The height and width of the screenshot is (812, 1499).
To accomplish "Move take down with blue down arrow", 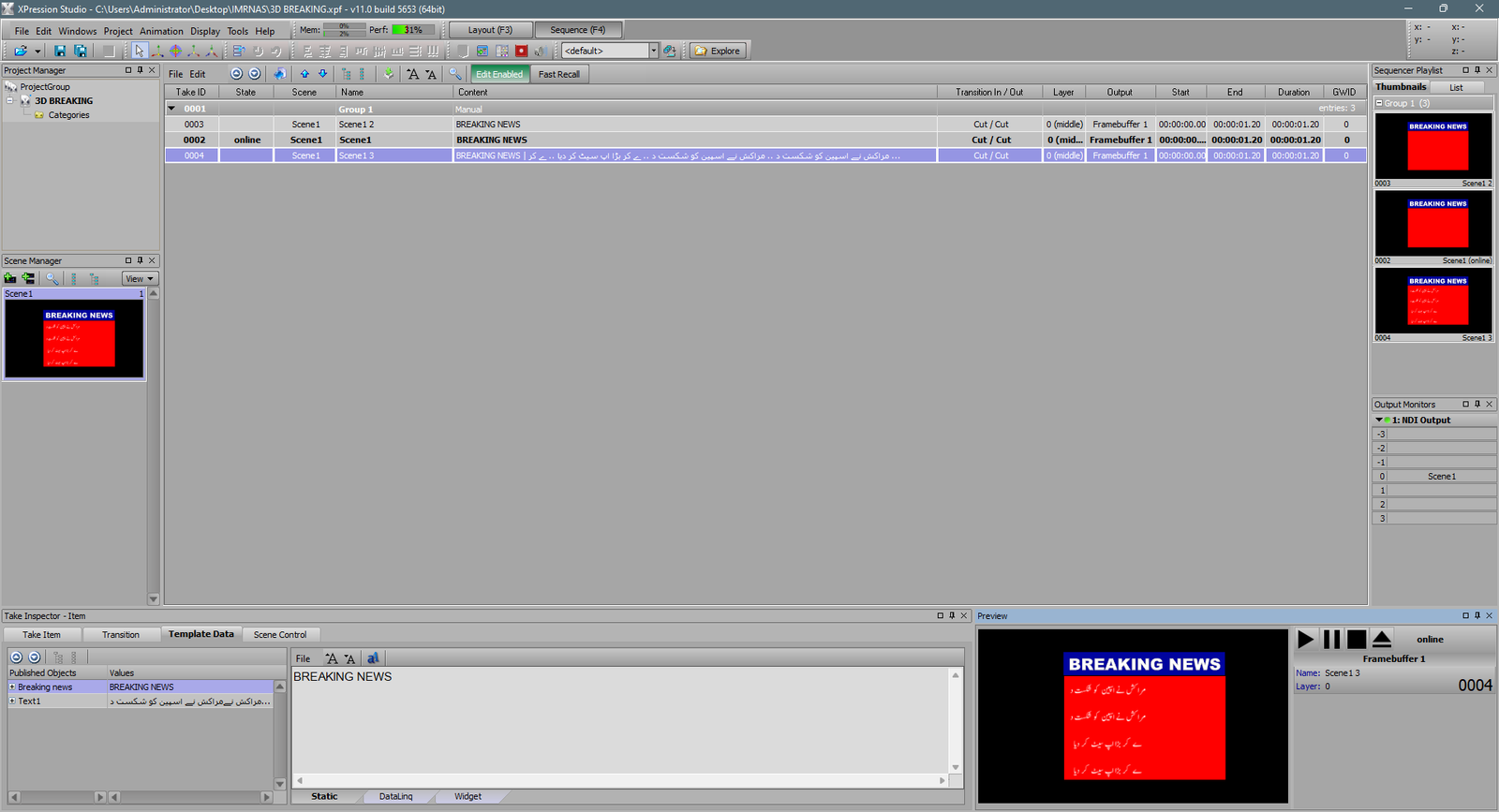I will pos(323,74).
